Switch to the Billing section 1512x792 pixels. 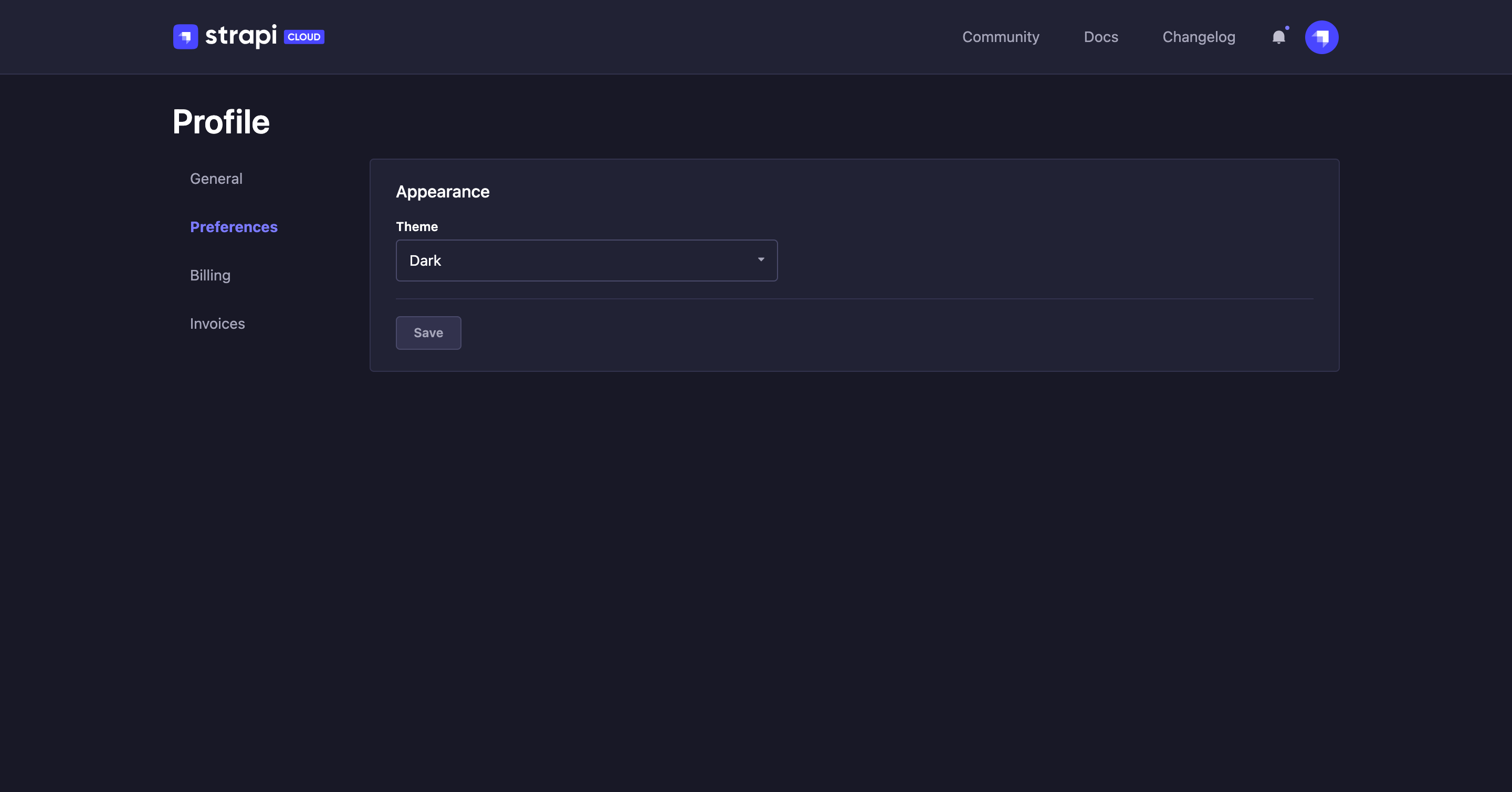tap(209, 275)
